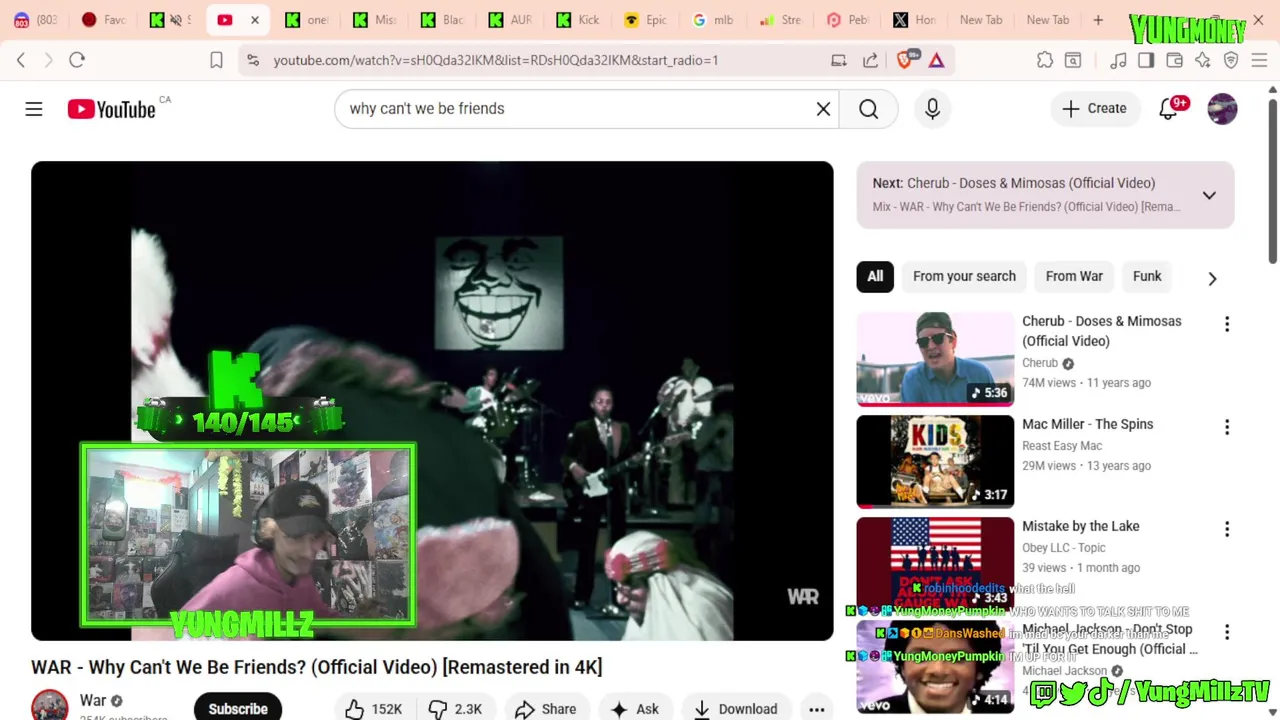Switch to the Stre tab
The height and width of the screenshot is (720, 1280).
(781, 19)
